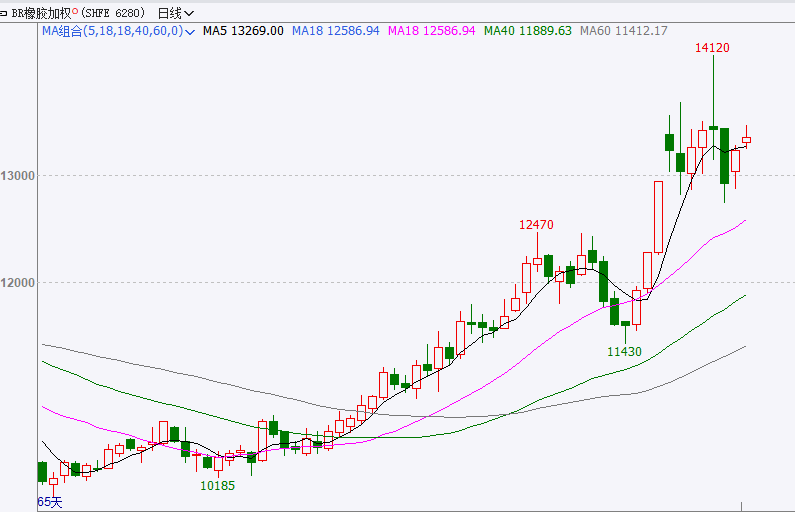795x512 pixels.
Task: Select the magenta MA18 12586.94 legend label
Action: click(431, 31)
